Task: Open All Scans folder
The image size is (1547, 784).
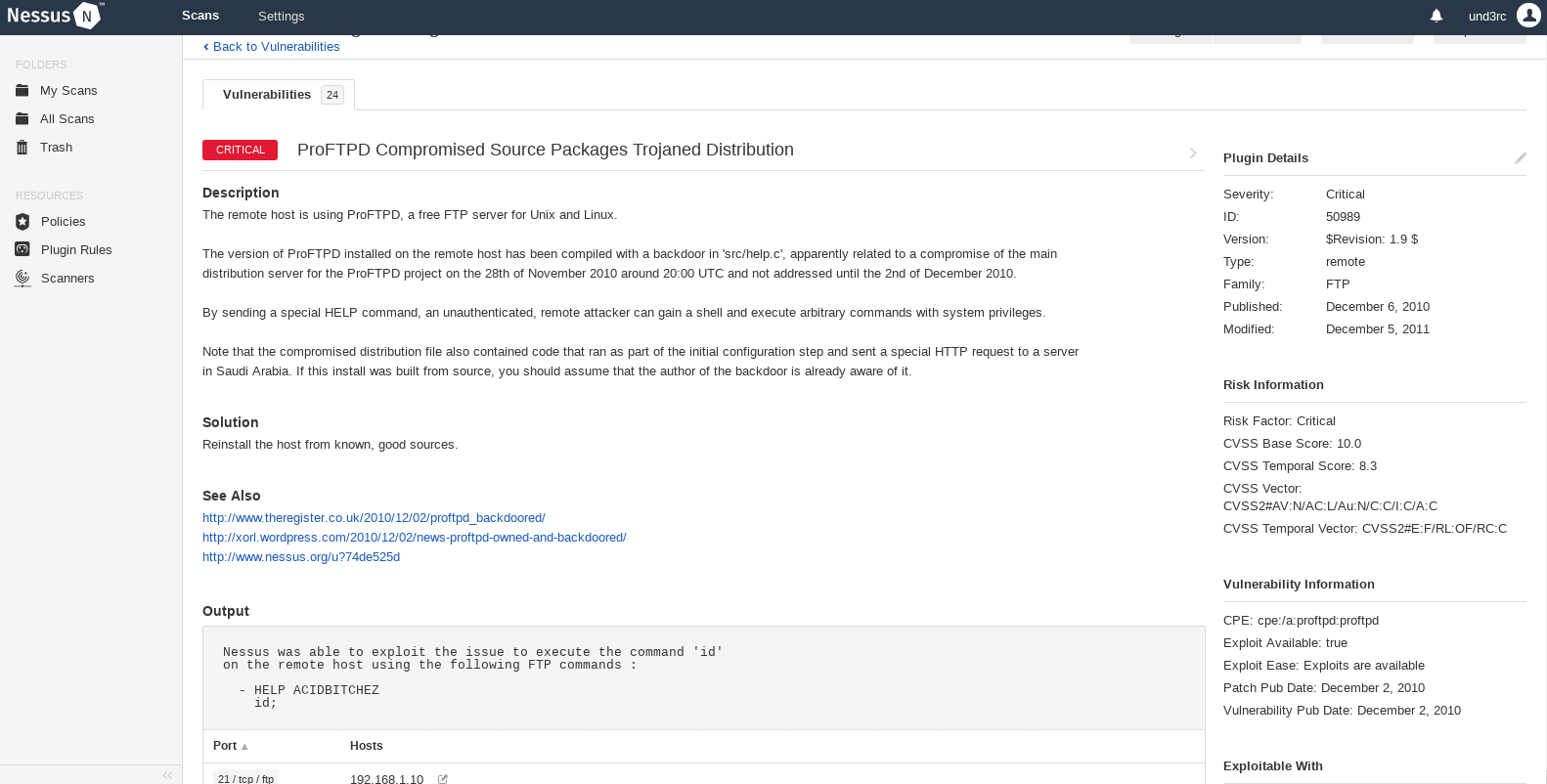Action: pyautogui.click(x=66, y=118)
